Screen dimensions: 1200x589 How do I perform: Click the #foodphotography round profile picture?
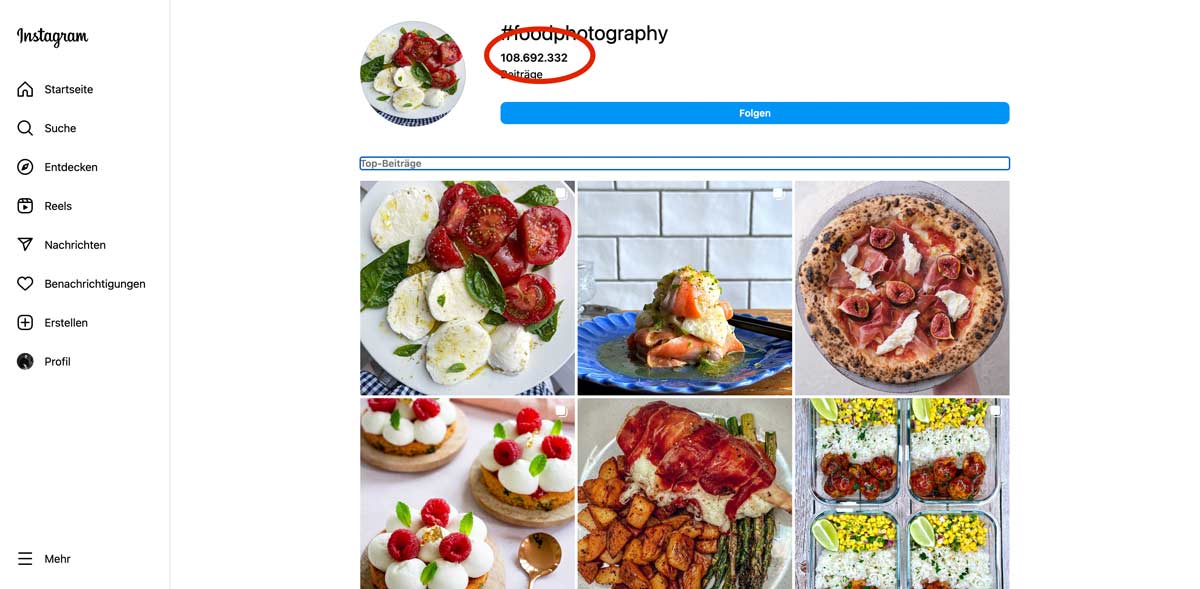413,74
